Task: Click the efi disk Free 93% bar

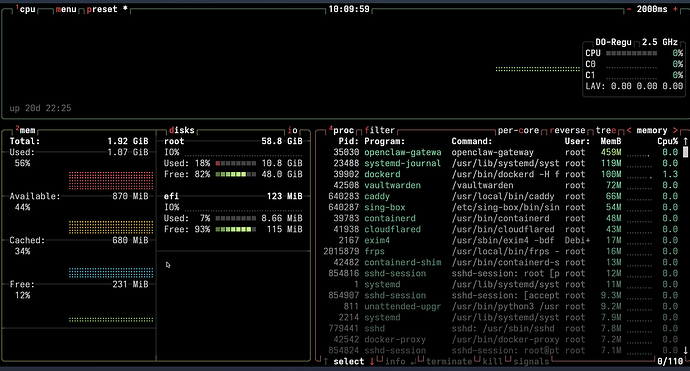Action: pos(235,229)
